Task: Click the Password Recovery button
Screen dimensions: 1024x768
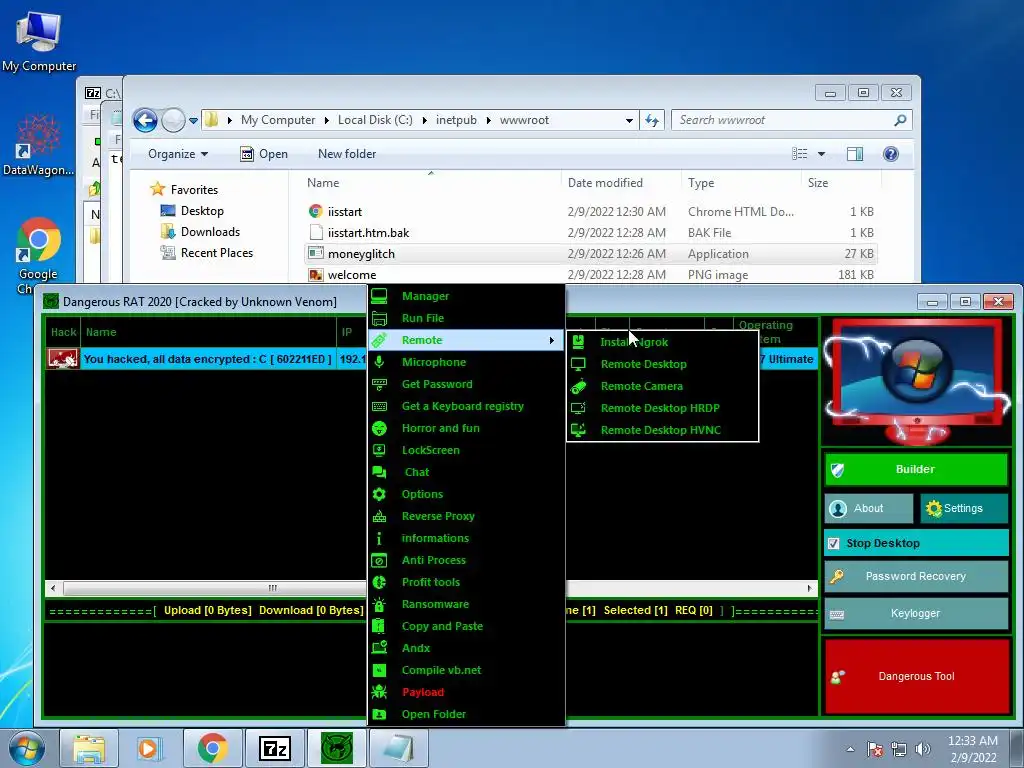Action: point(916,576)
